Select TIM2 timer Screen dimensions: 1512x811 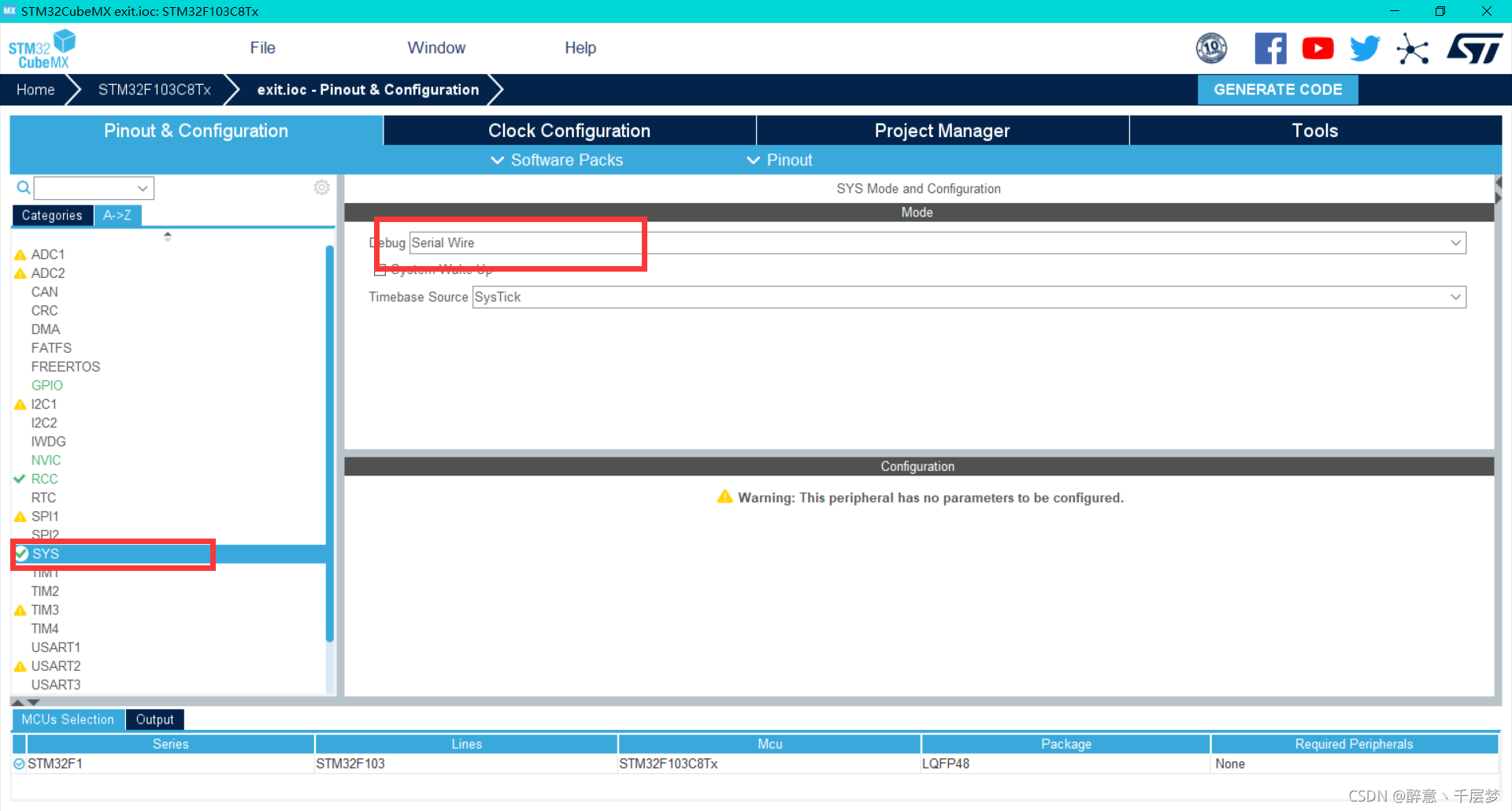click(x=45, y=591)
